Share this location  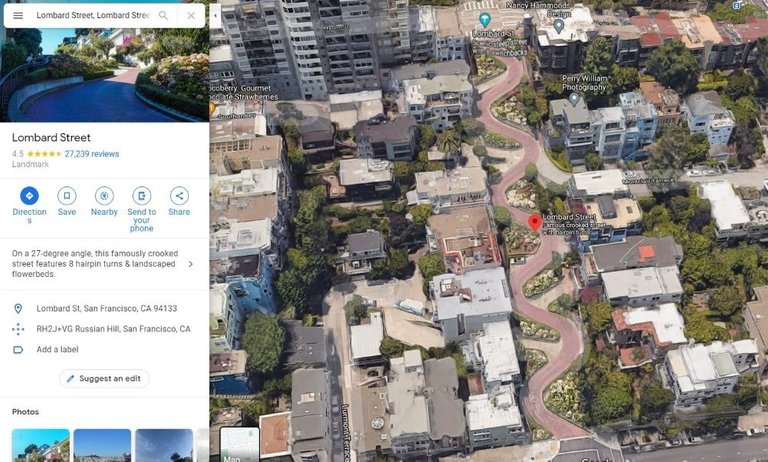click(179, 195)
